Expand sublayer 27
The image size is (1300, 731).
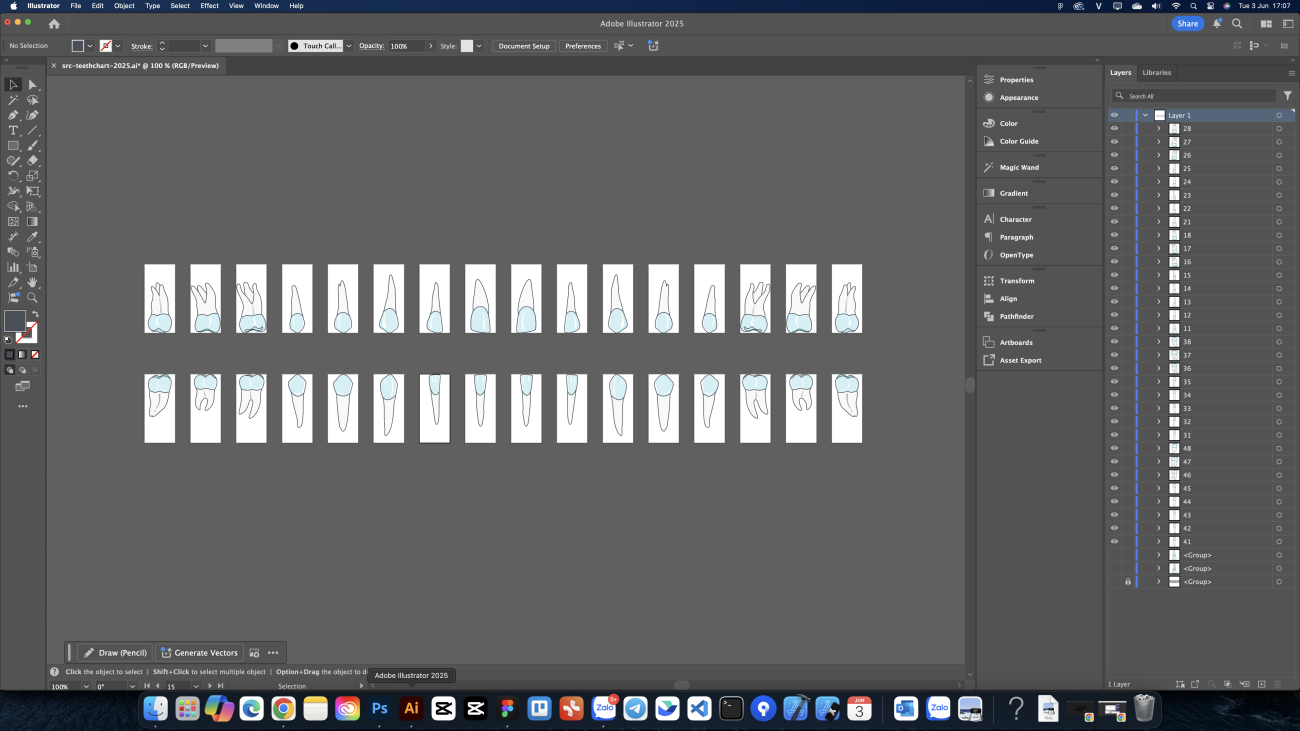1159,142
